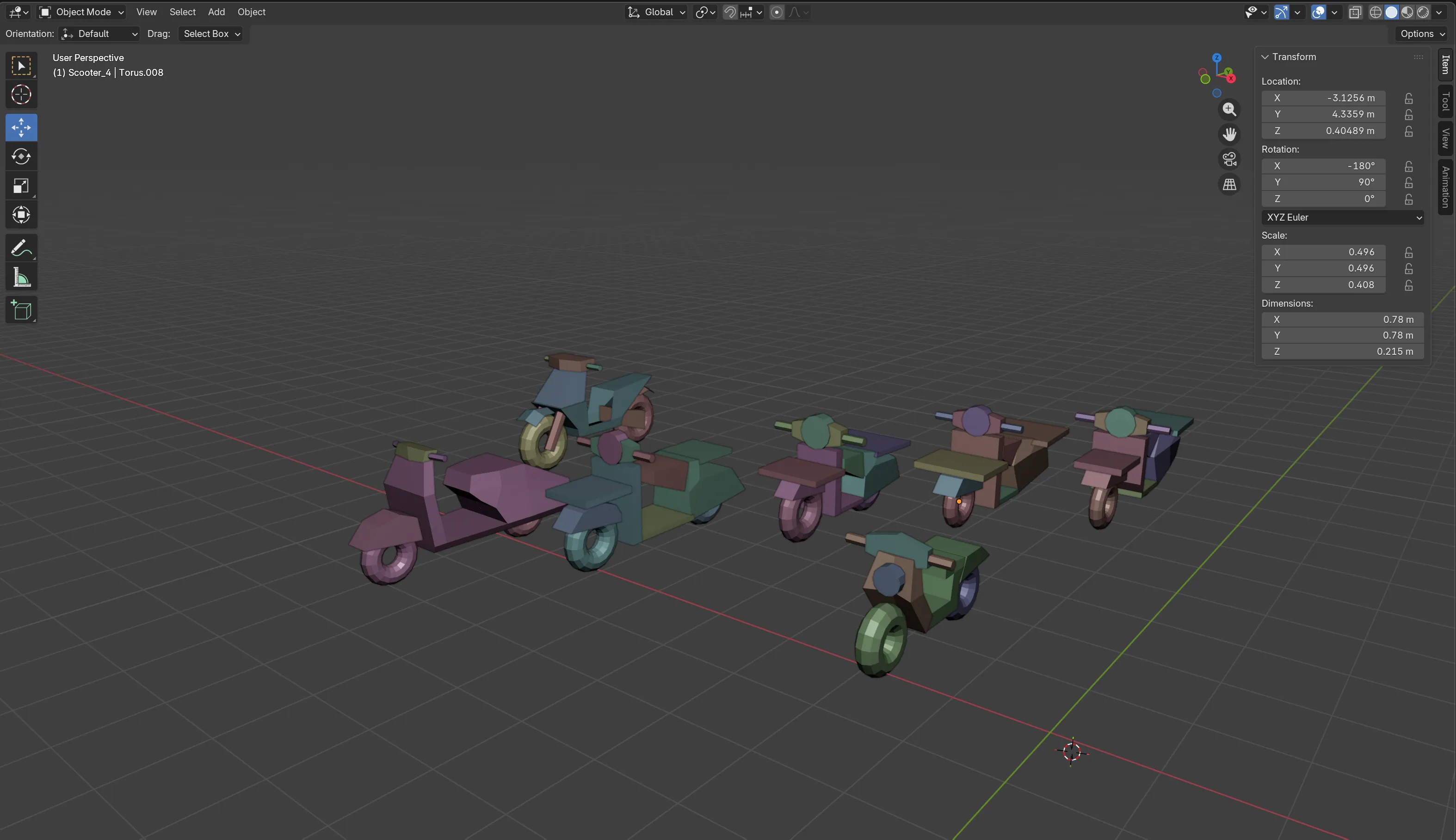Click Dimensions Z field 0.215 m
This screenshot has width=1456, height=840.
tap(1342, 352)
